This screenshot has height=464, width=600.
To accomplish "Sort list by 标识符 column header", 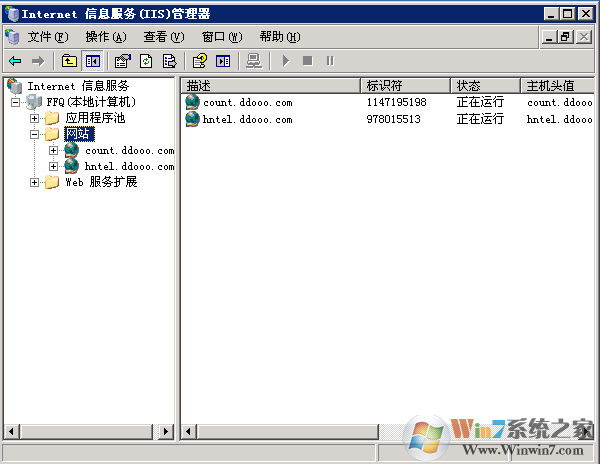I will point(405,85).
